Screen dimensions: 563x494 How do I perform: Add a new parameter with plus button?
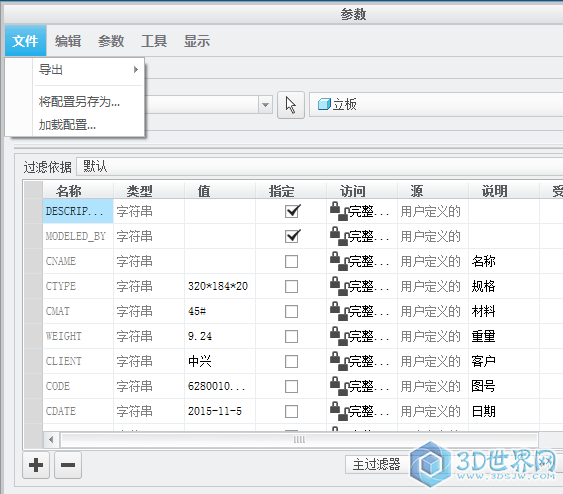coord(36,465)
